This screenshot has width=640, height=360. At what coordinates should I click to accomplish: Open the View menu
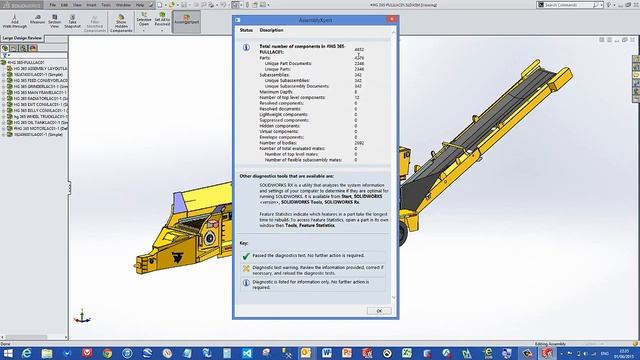coord(77,5)
